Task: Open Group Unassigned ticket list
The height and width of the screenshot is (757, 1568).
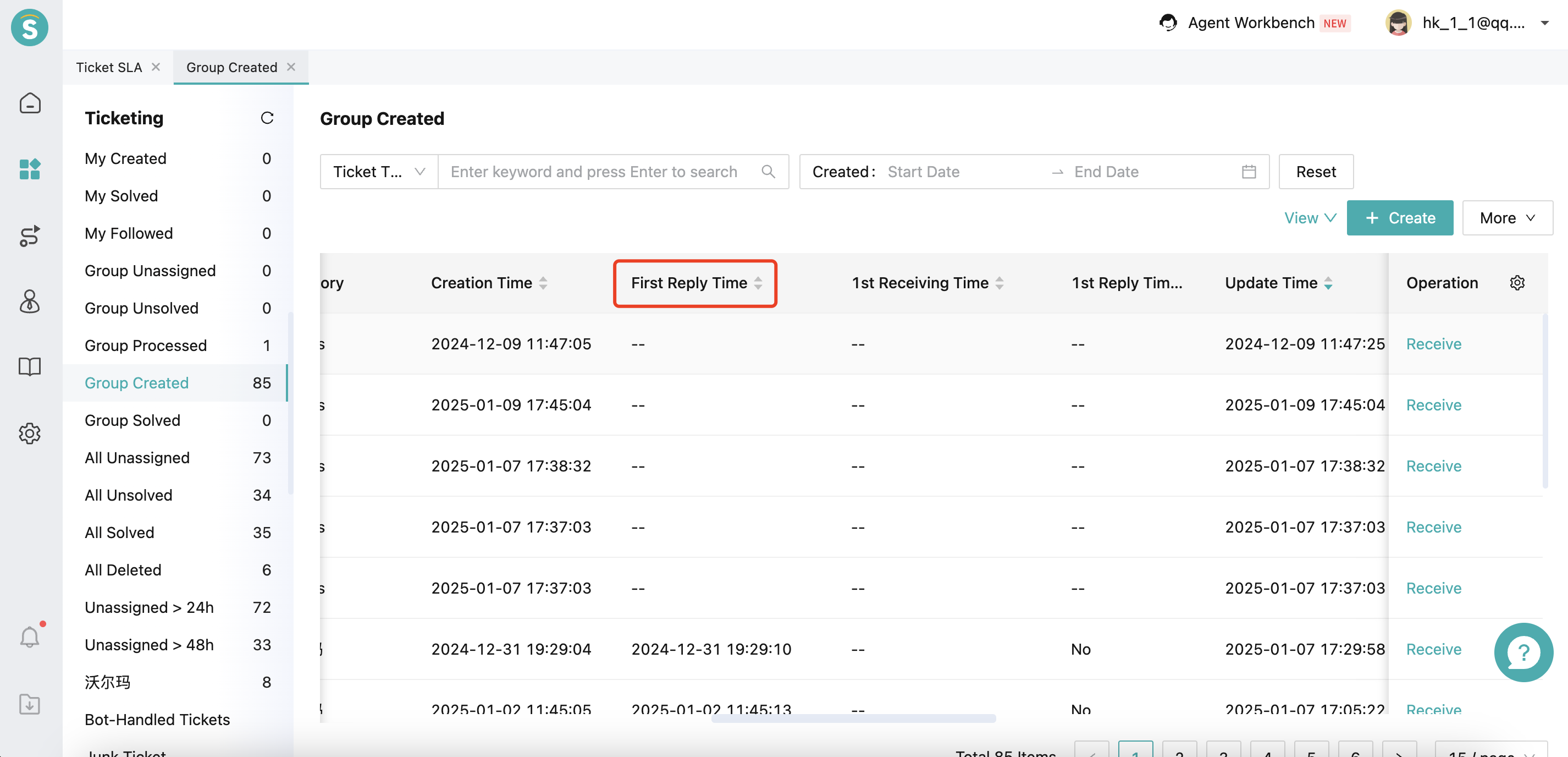Action: (x=178, y=271)
